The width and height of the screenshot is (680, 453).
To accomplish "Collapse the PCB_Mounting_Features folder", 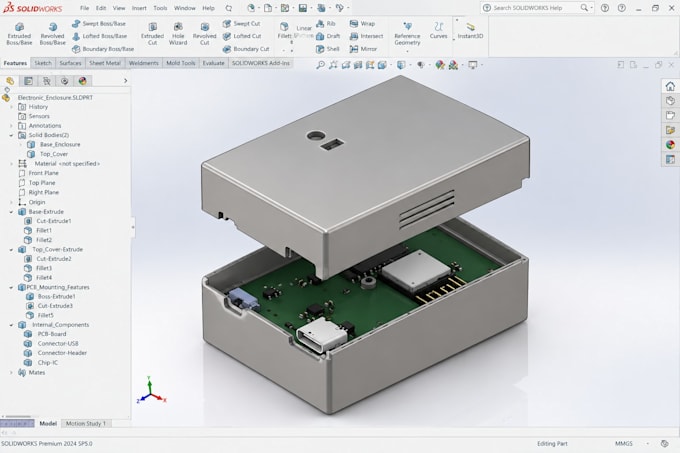I will [11, 287].
